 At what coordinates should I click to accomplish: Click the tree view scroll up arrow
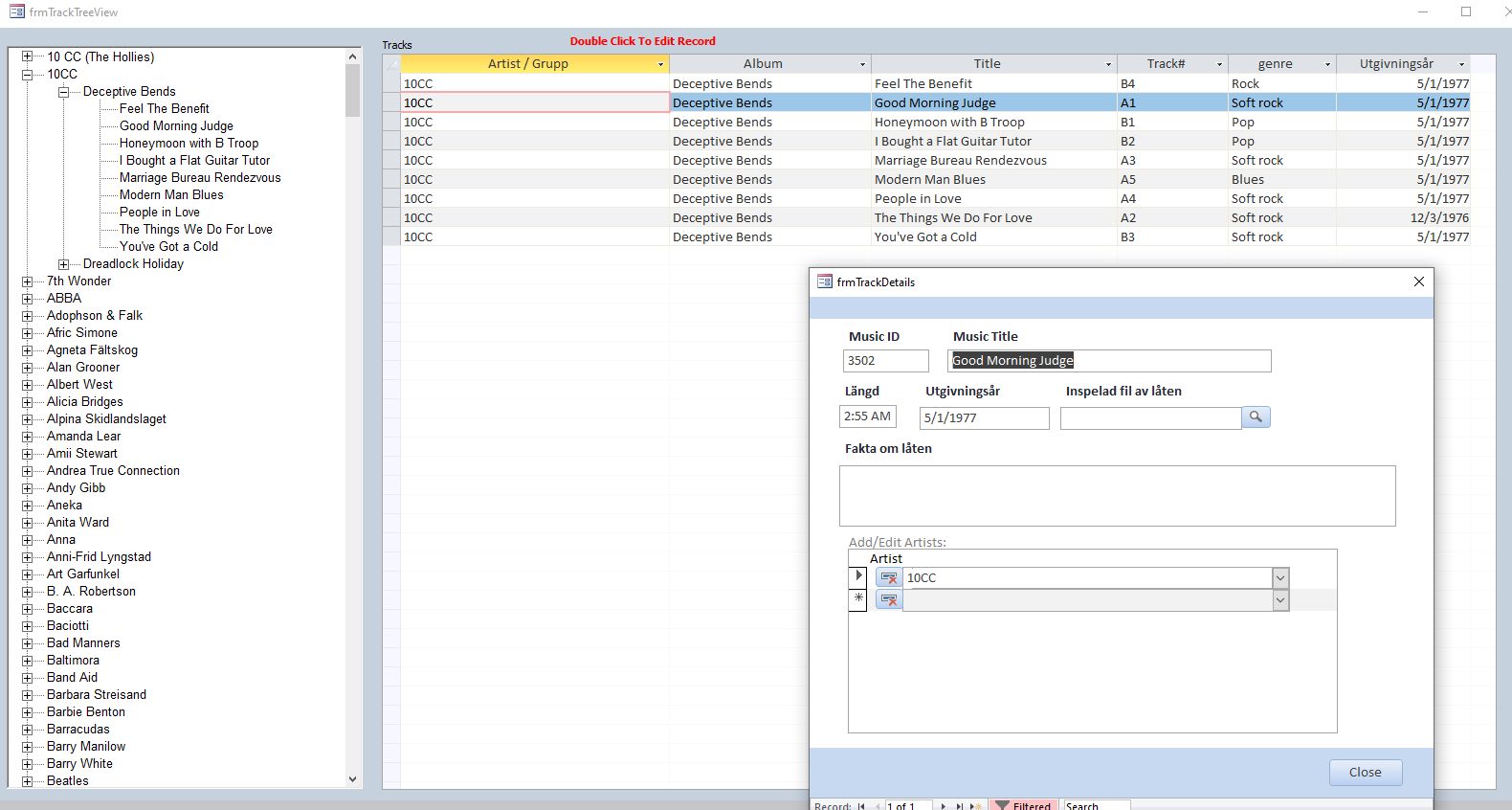(352, 56)
